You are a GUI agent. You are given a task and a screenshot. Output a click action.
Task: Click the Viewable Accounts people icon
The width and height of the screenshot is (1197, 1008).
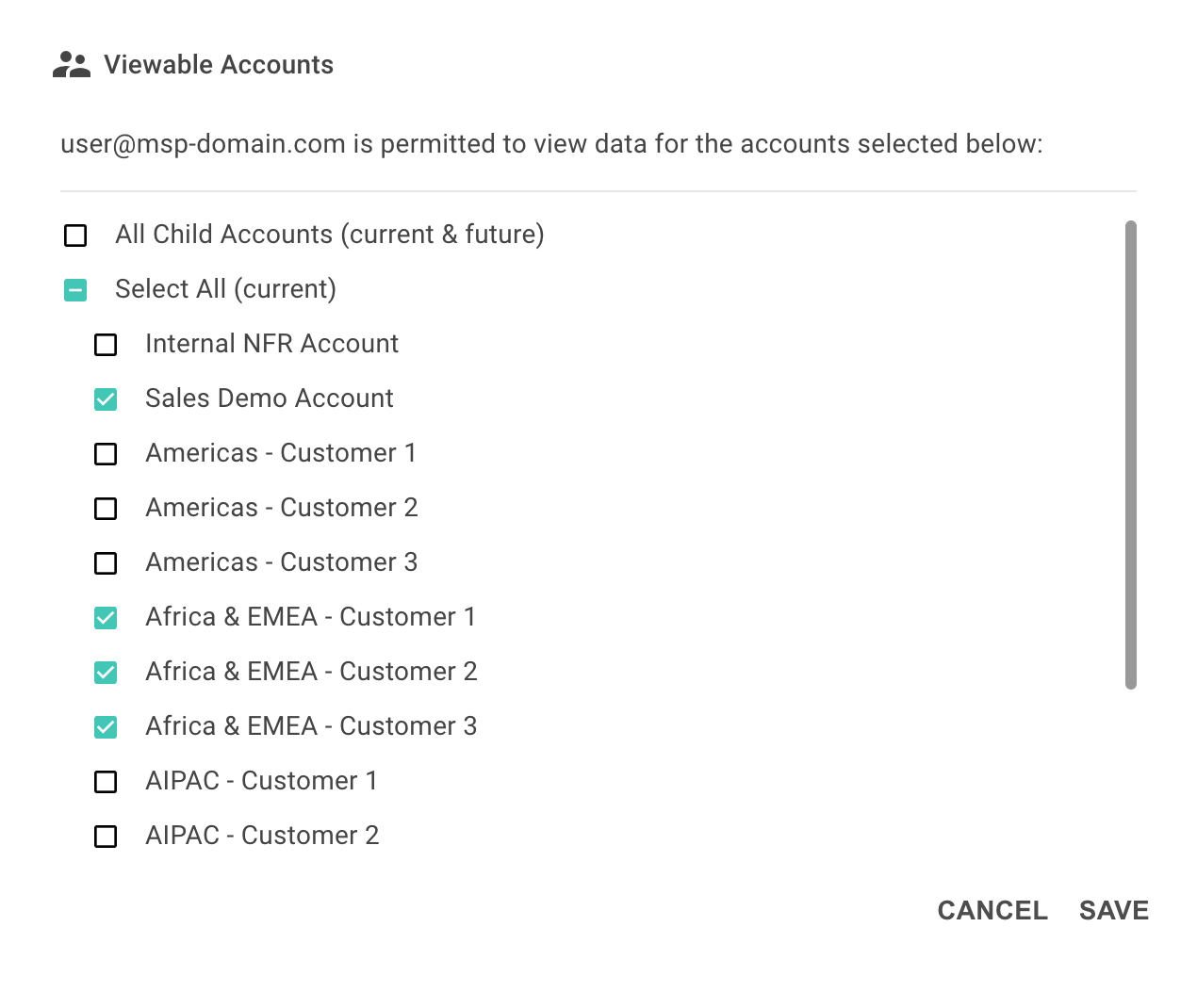point(72,65)
